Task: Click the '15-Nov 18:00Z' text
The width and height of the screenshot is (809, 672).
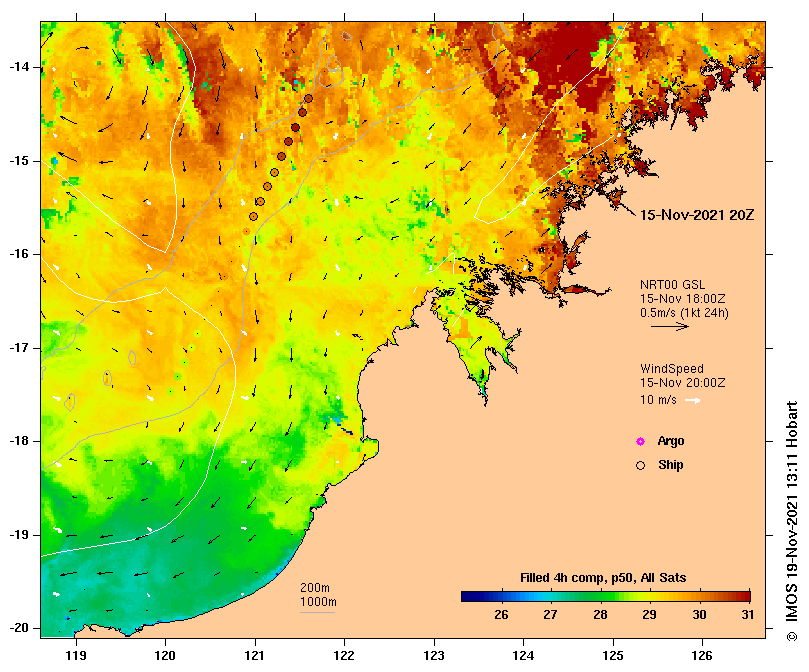Action: point(682,299)
